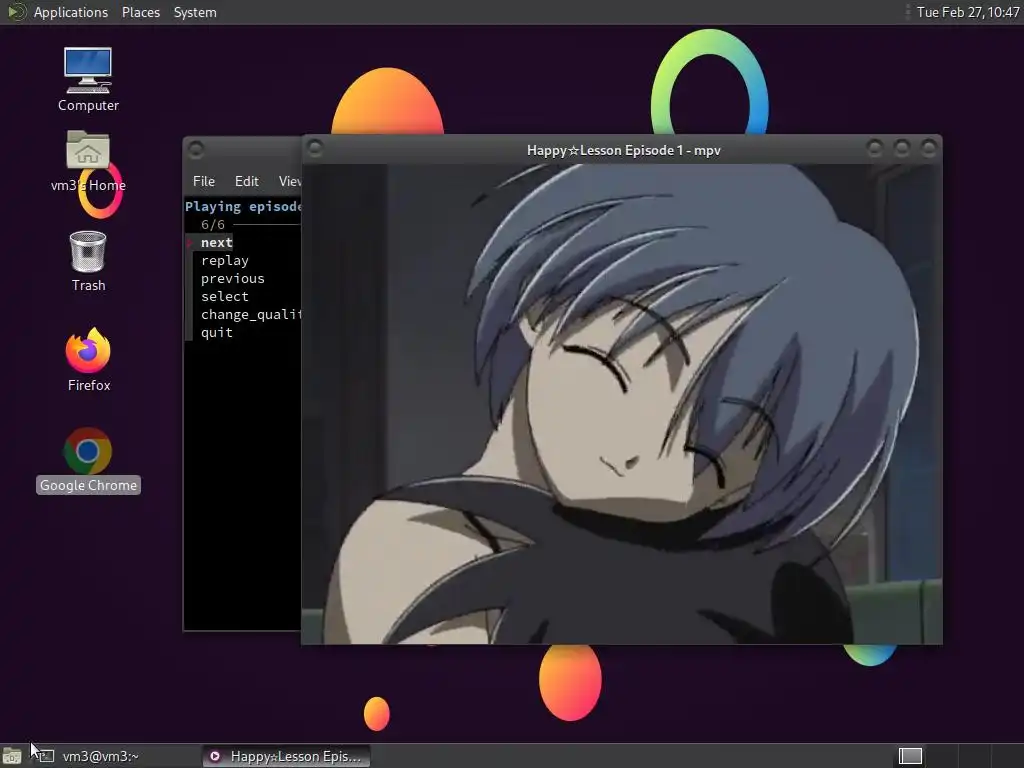
Task: Select 'select' in the terminal episode menu
Action: tap(225, 296)
